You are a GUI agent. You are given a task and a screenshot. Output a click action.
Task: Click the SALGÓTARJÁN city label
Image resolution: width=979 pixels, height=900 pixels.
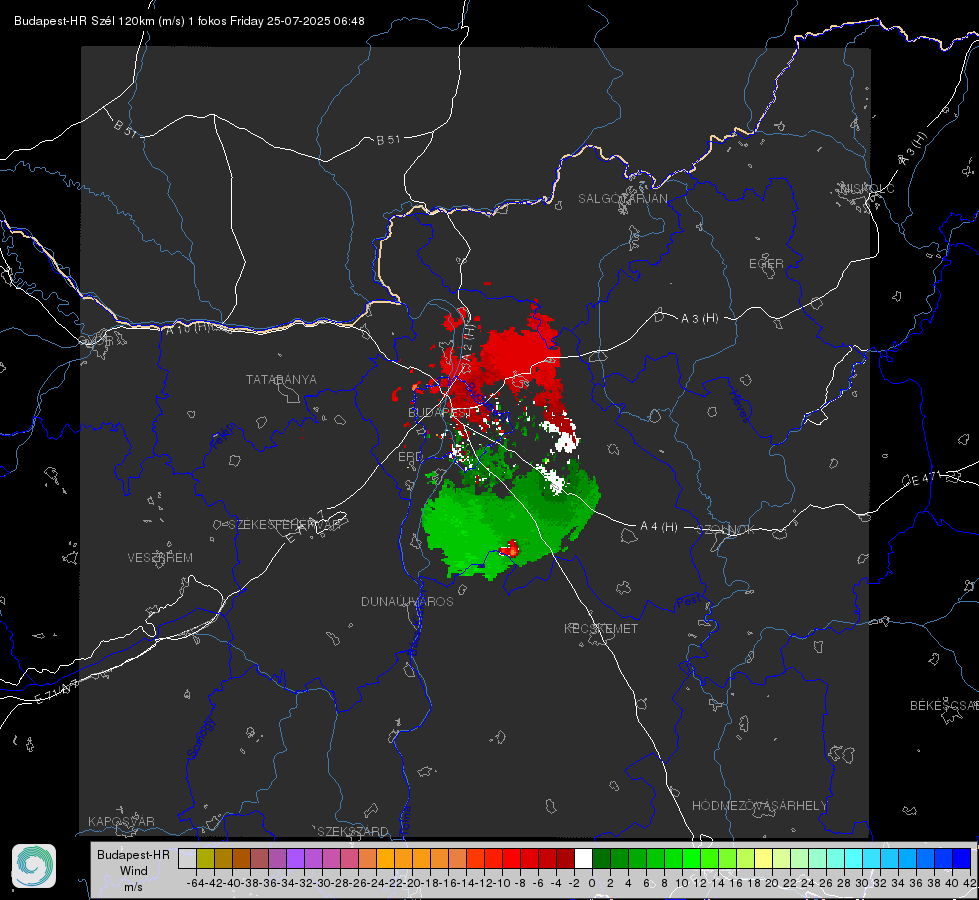pos(622,199)
